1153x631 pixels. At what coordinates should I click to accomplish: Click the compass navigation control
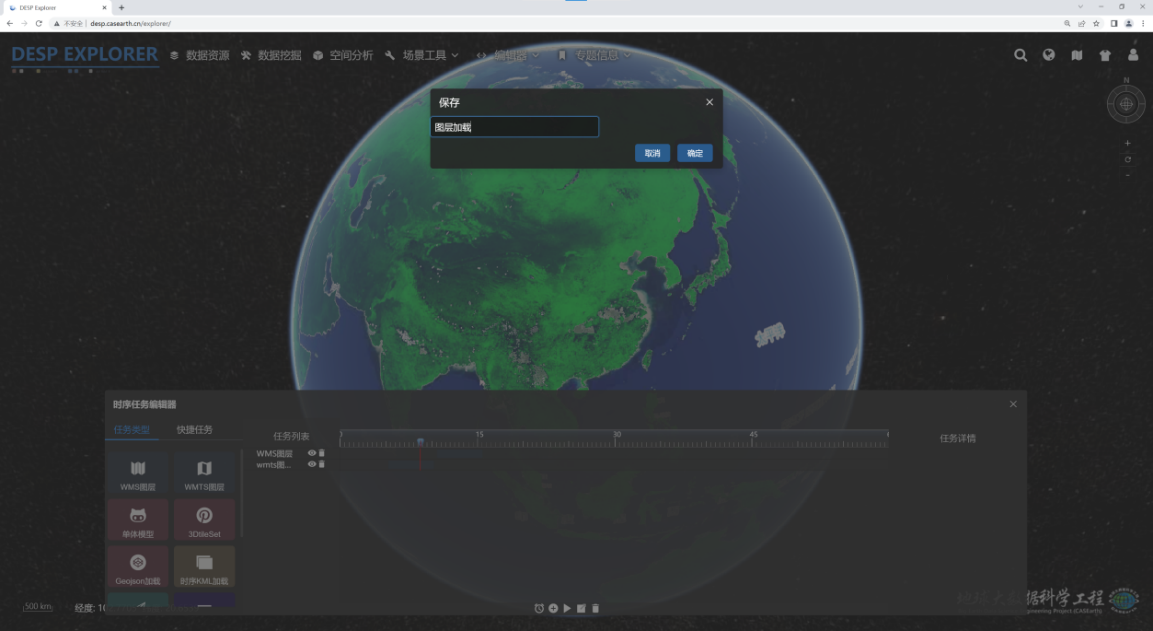tap(1126, 103)
